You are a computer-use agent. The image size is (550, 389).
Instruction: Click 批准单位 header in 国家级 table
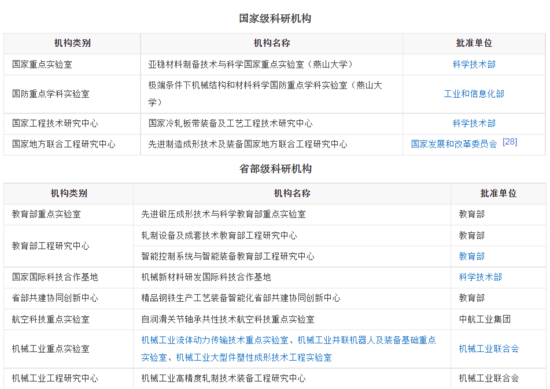pos(474,43)
